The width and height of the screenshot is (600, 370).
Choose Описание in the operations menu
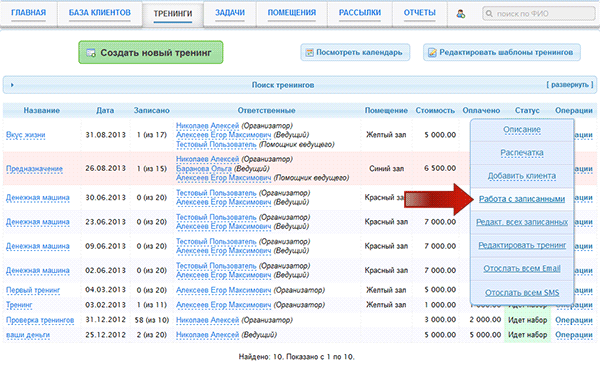522,130
